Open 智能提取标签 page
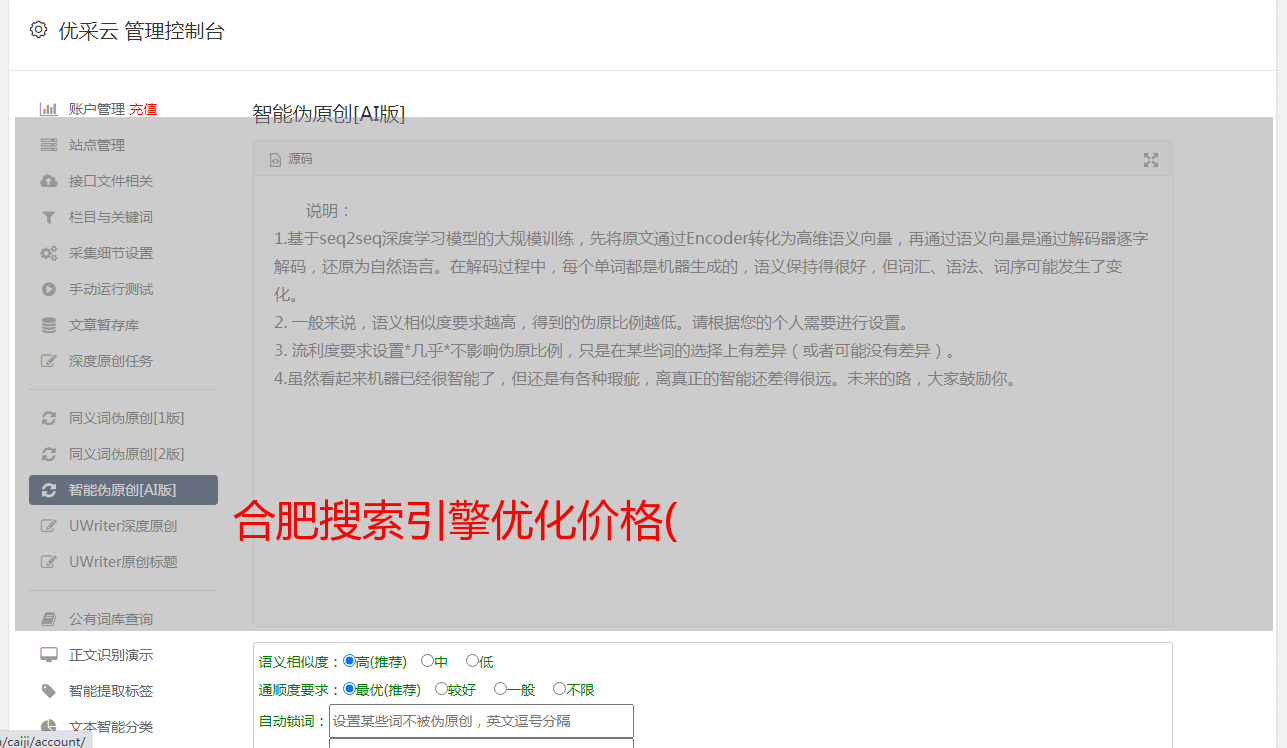Screen dimensions: 1287x748 coord(110,691)
